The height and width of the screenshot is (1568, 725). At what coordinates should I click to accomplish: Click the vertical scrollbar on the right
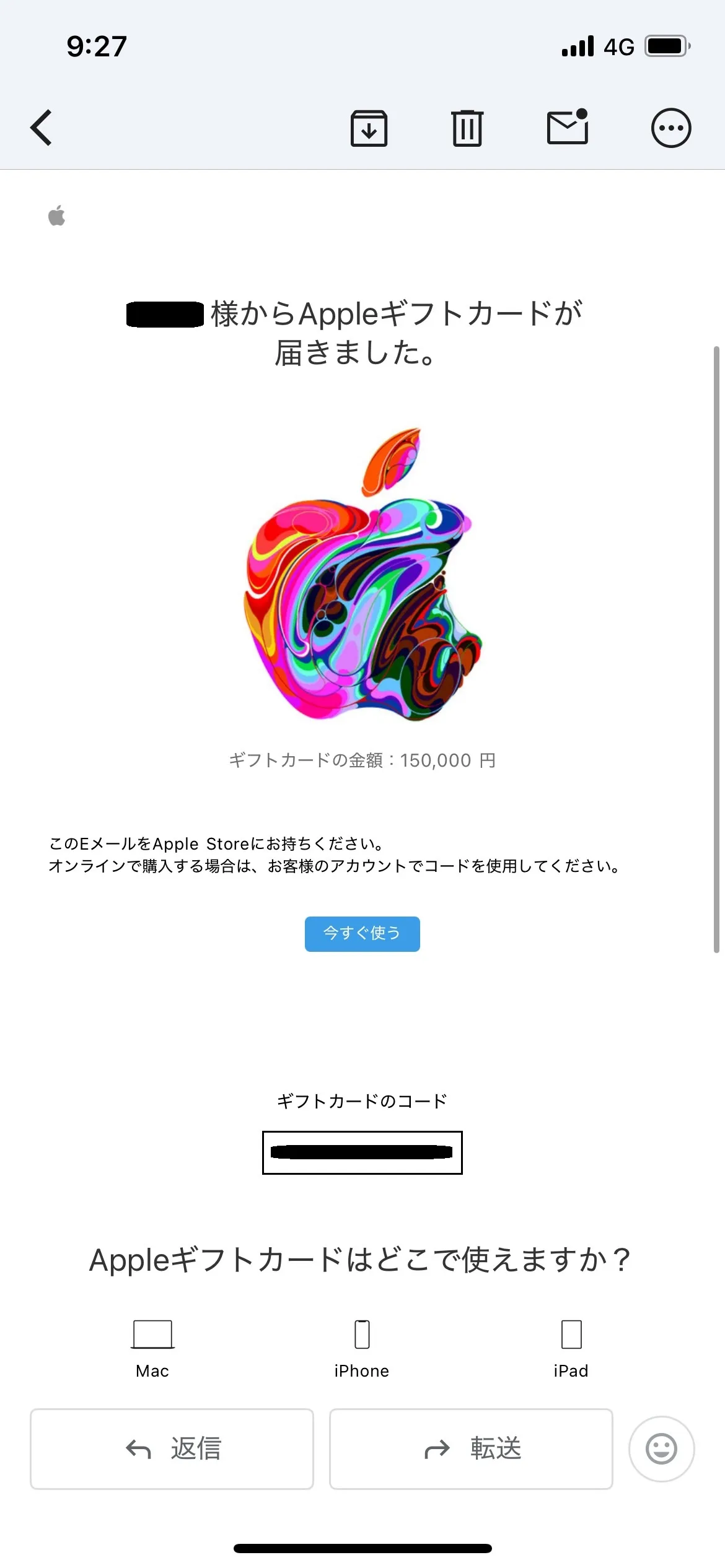716,649
